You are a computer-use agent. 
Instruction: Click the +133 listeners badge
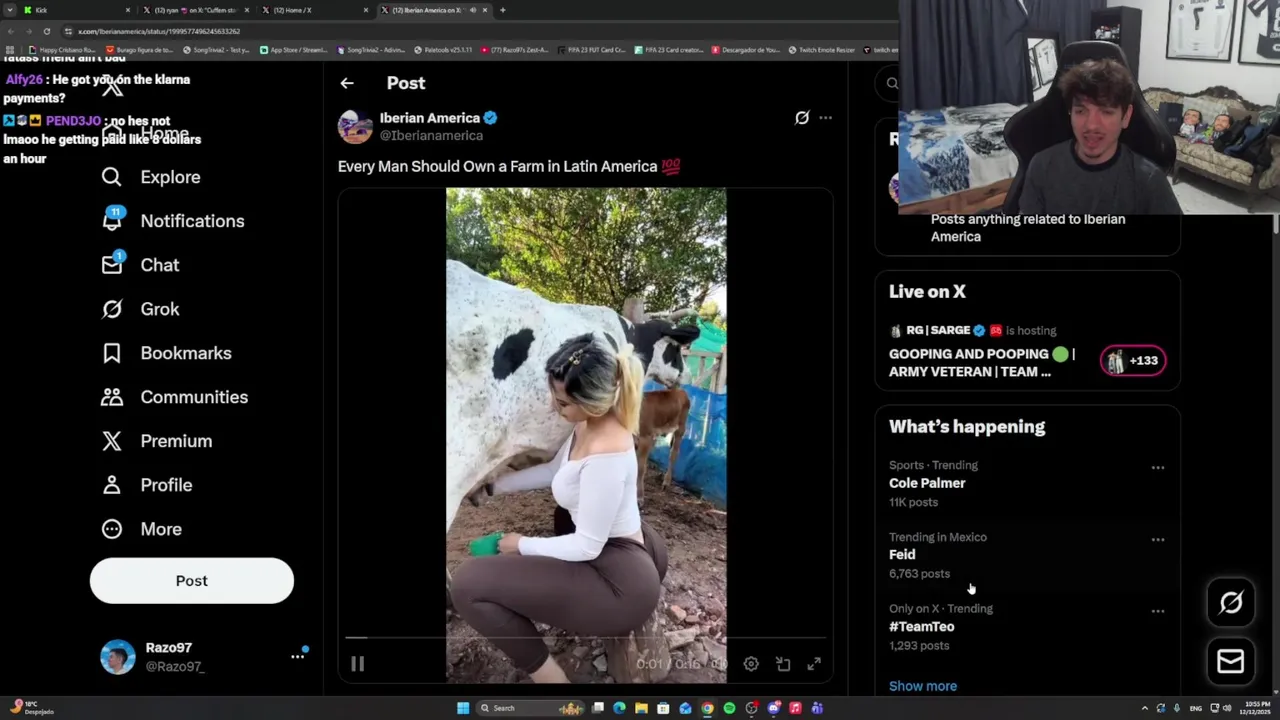point(1133,361)
